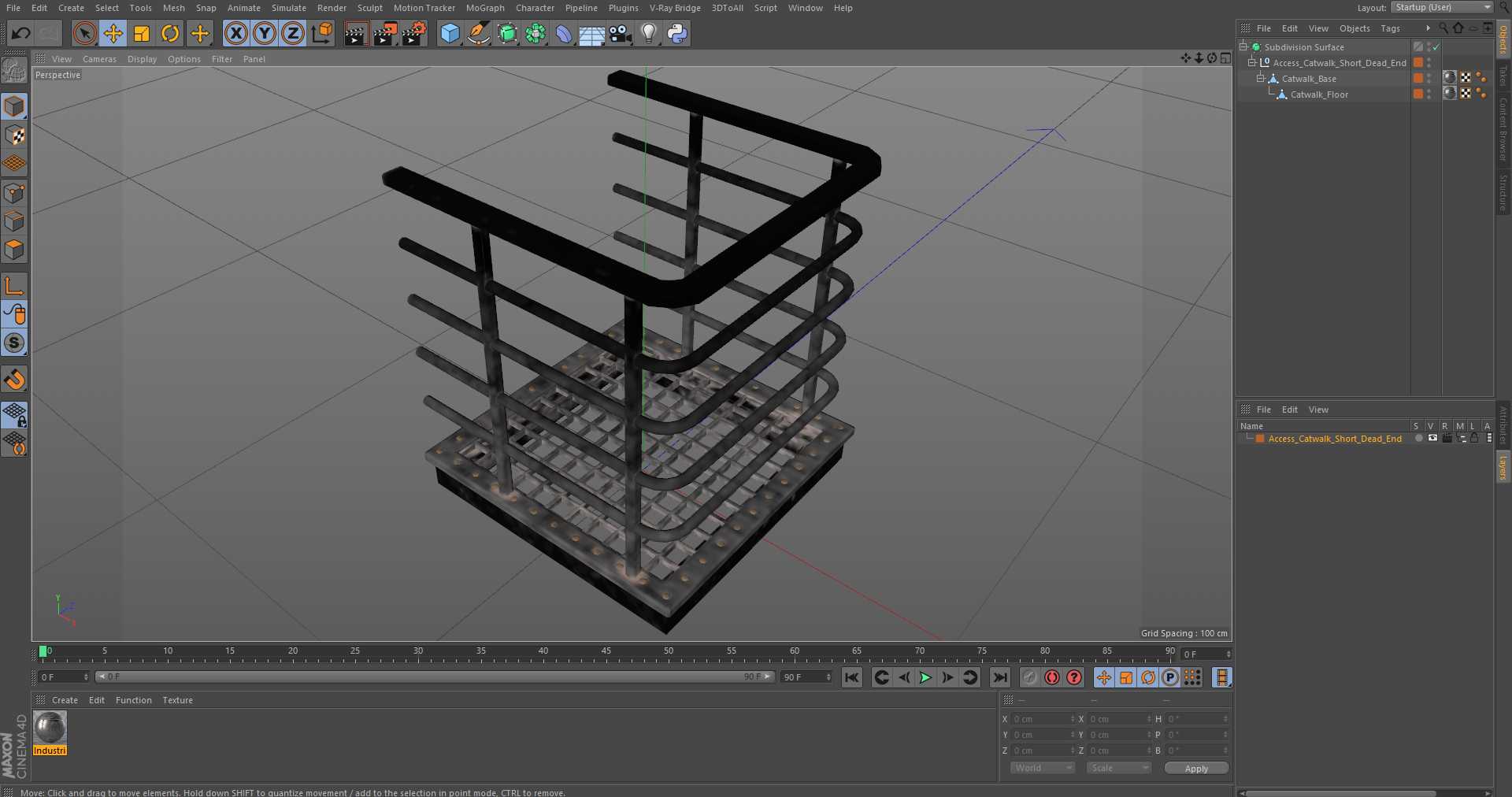This screenshot has width=1512, height=797.
Task: Open material manager Texture menu
Action: coord(177,700)
